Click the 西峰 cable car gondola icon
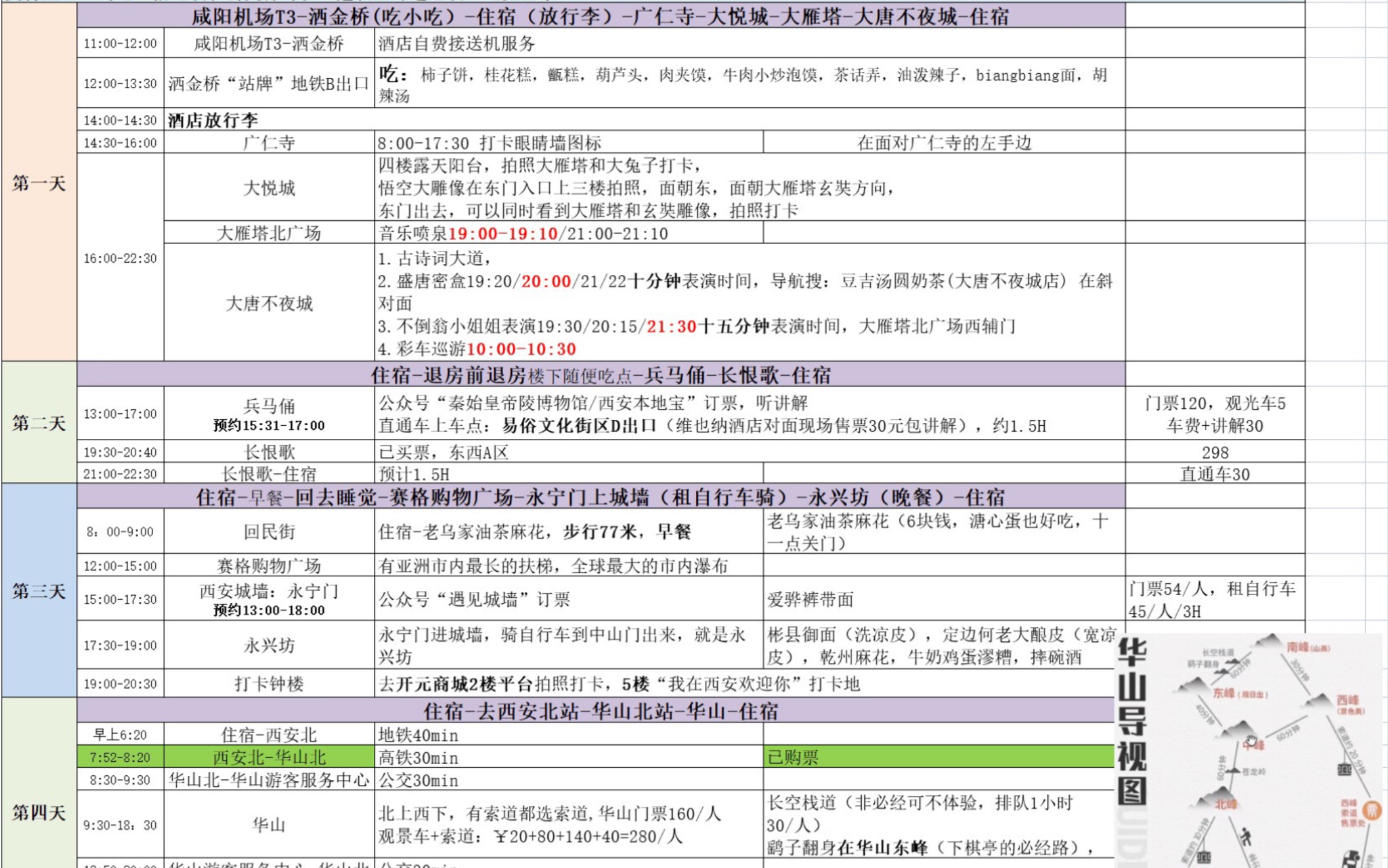Viewport: 1388px width, 868px height. 1345,769
